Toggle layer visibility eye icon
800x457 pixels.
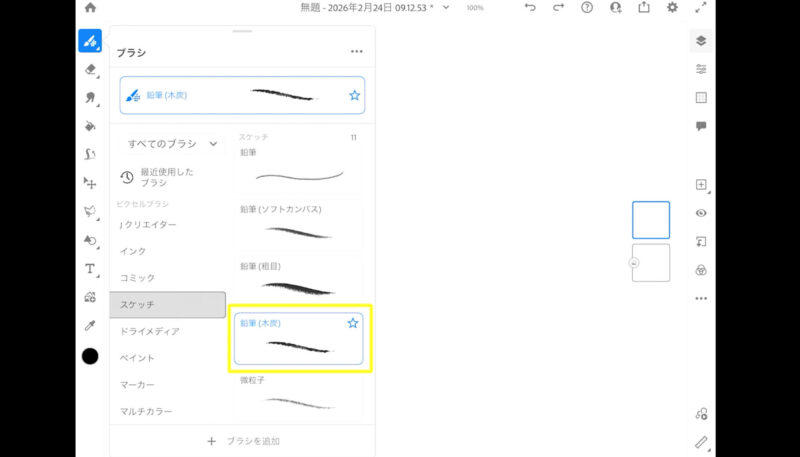701,213
